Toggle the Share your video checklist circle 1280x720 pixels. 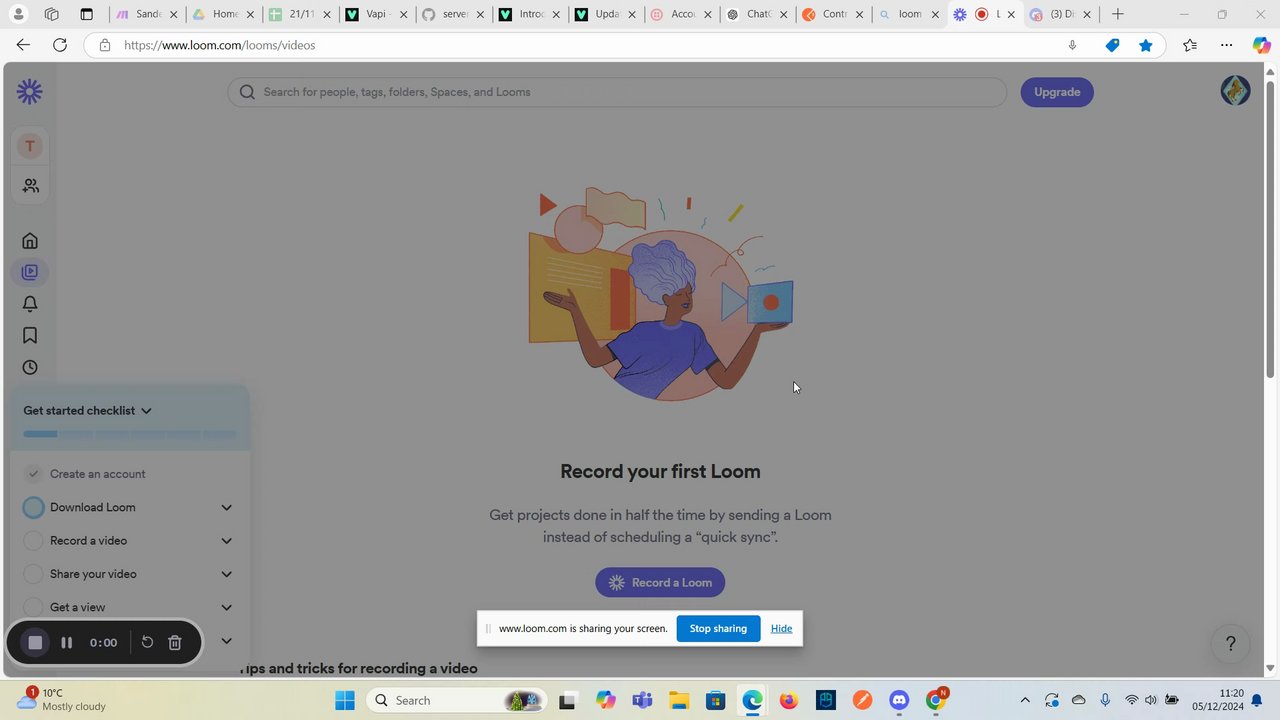click(34, 574)
